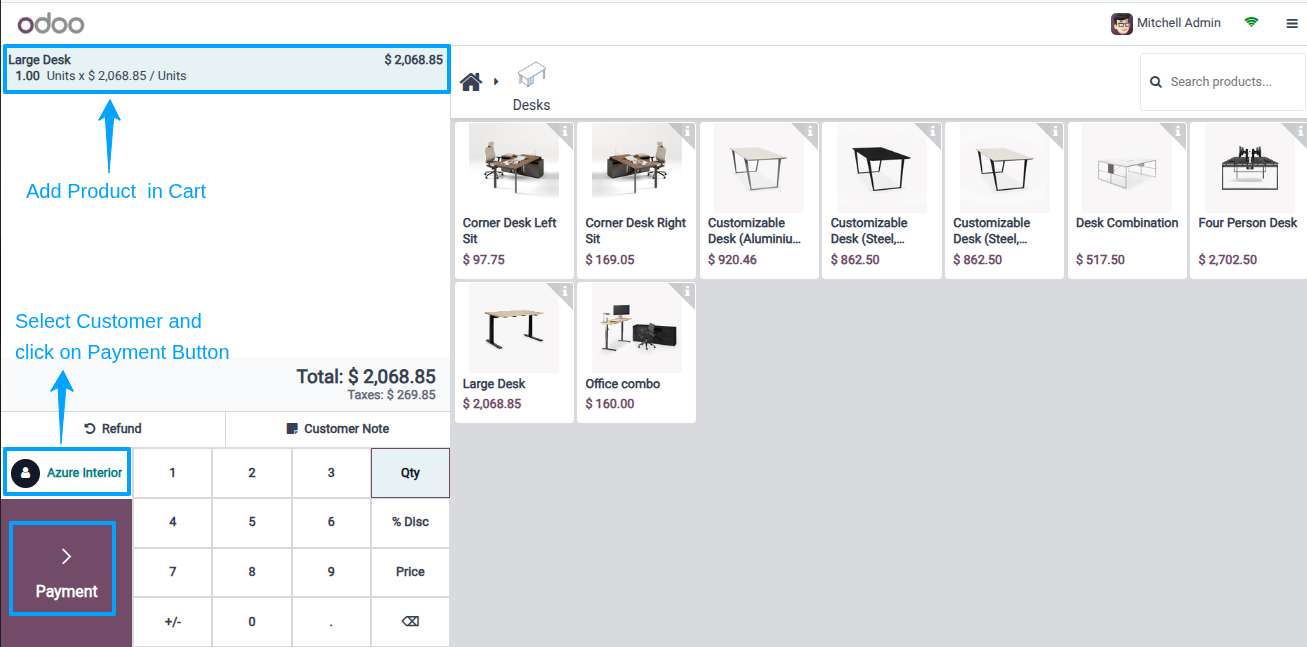Click the search magnifier icon
This screenshot has width=1307, height=647.
click(1156, 82)
